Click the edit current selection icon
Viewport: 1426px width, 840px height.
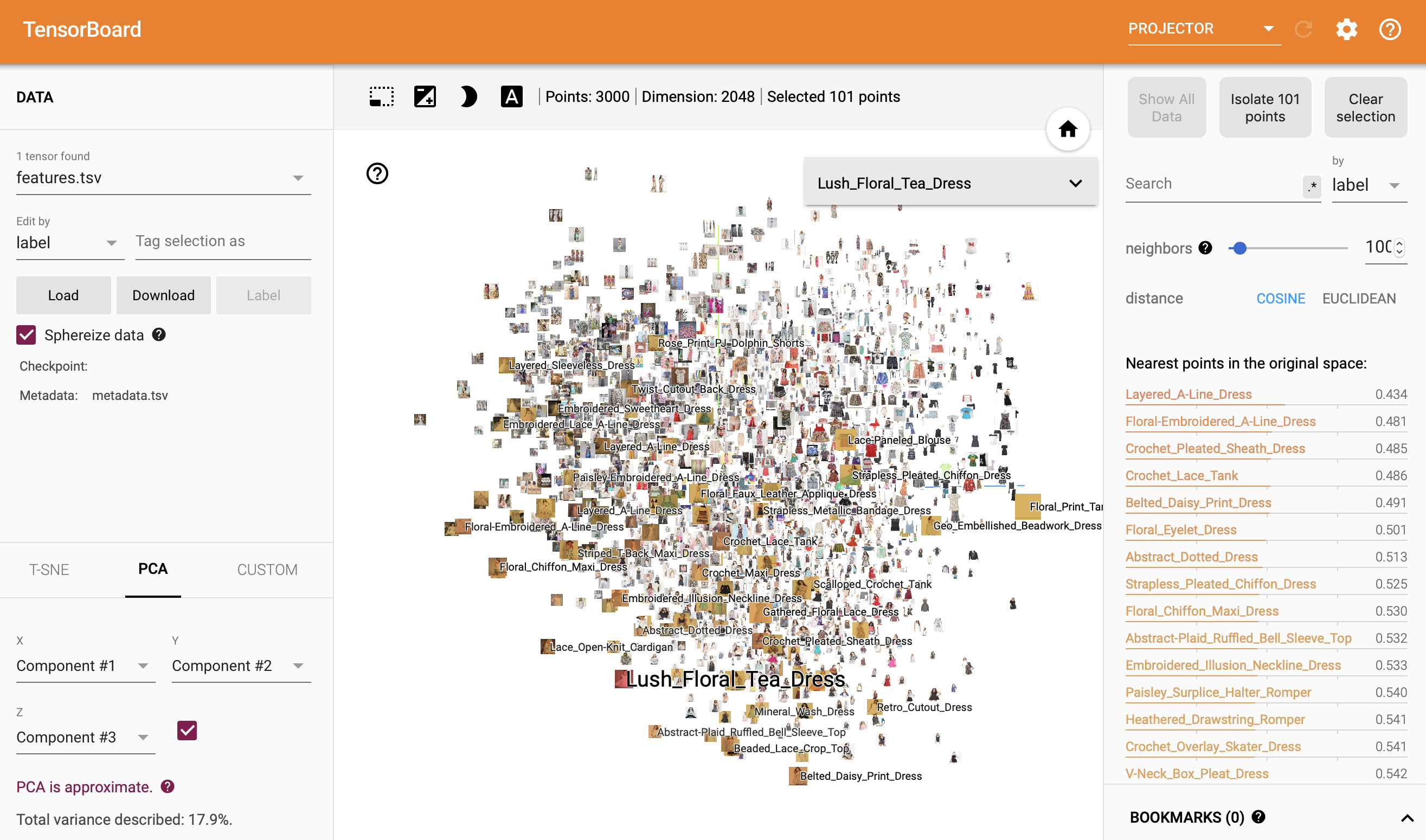tap(425, 97)
